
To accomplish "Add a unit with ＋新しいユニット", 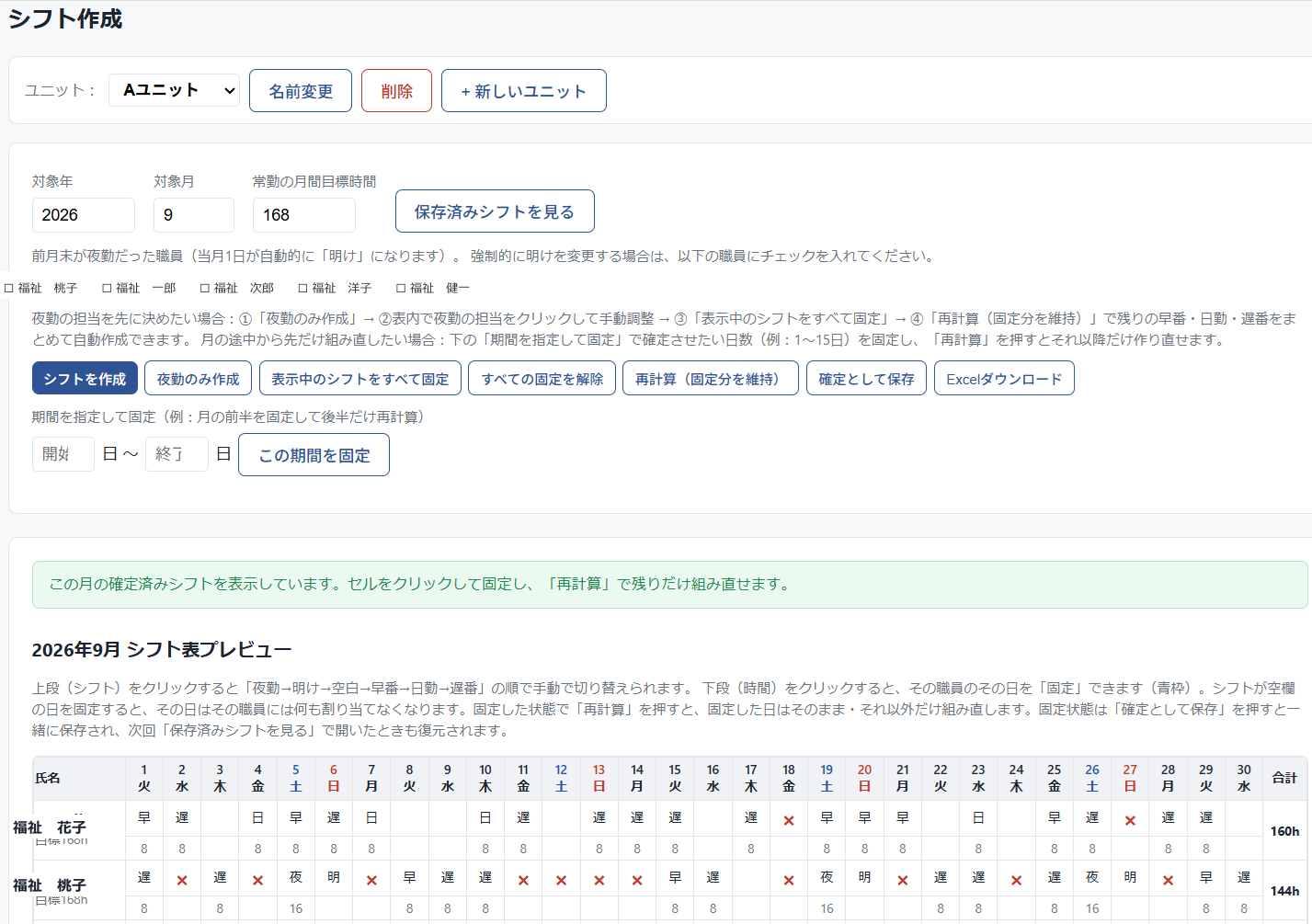I will click(524, 91).
